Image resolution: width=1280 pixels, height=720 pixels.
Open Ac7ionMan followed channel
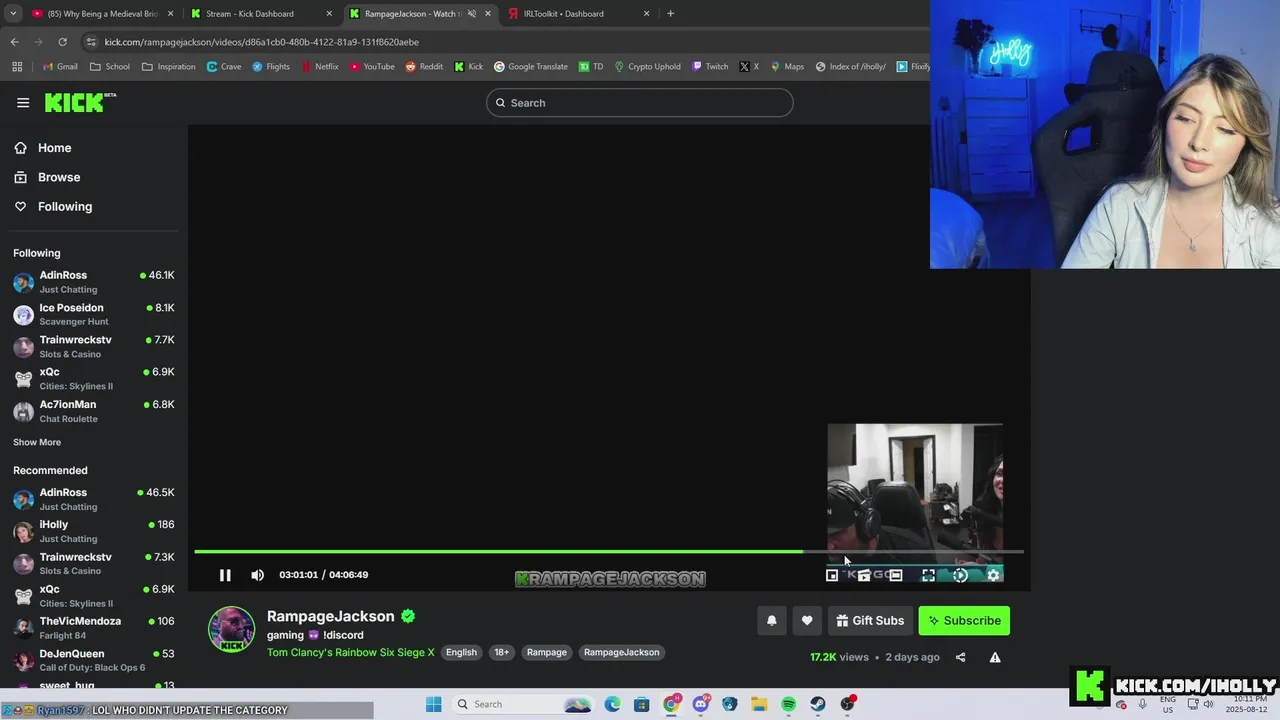pyautogui.click(x=94, y=411)
